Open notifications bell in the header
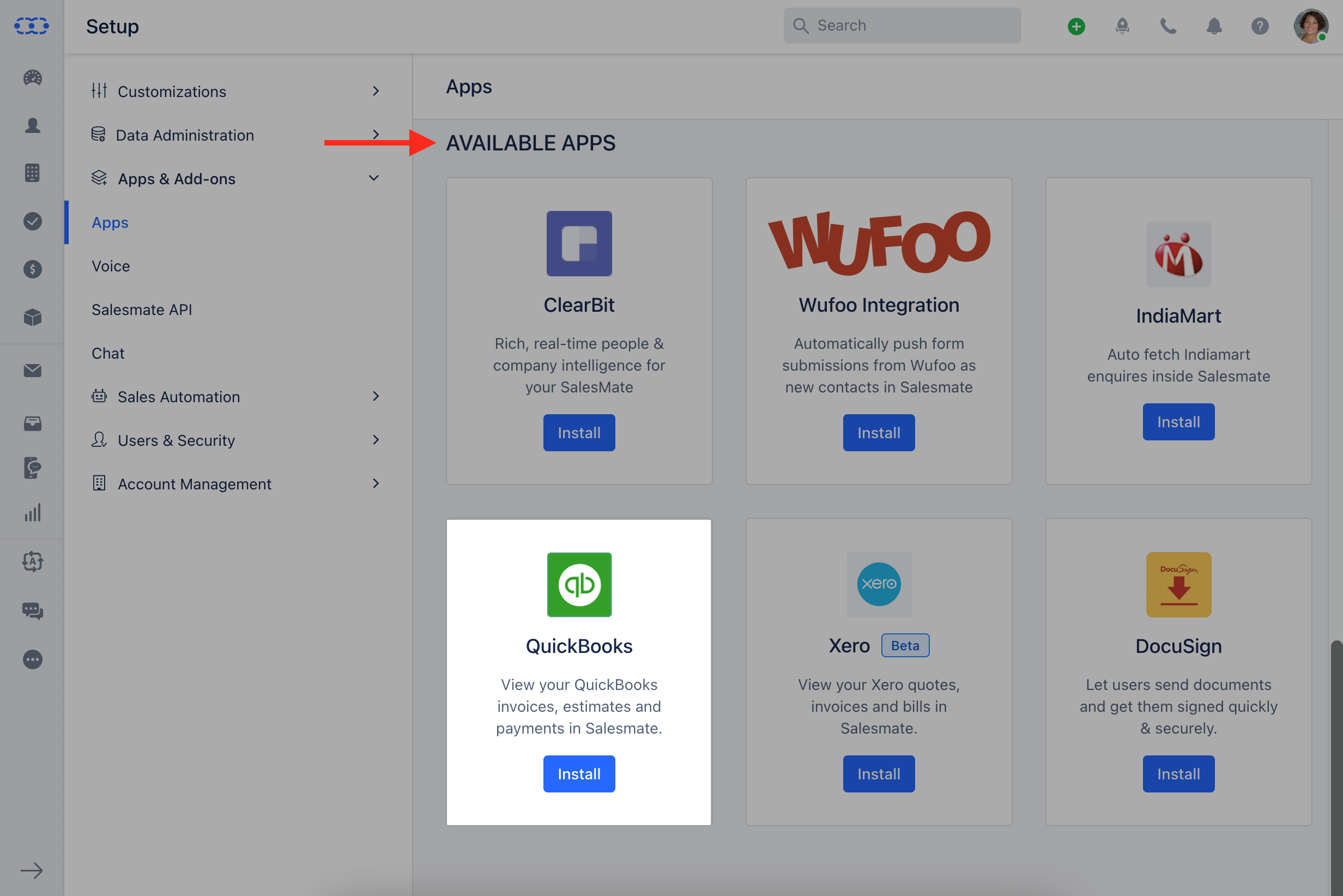This screenshot has width=1343, height=896. click(1214, 26)
